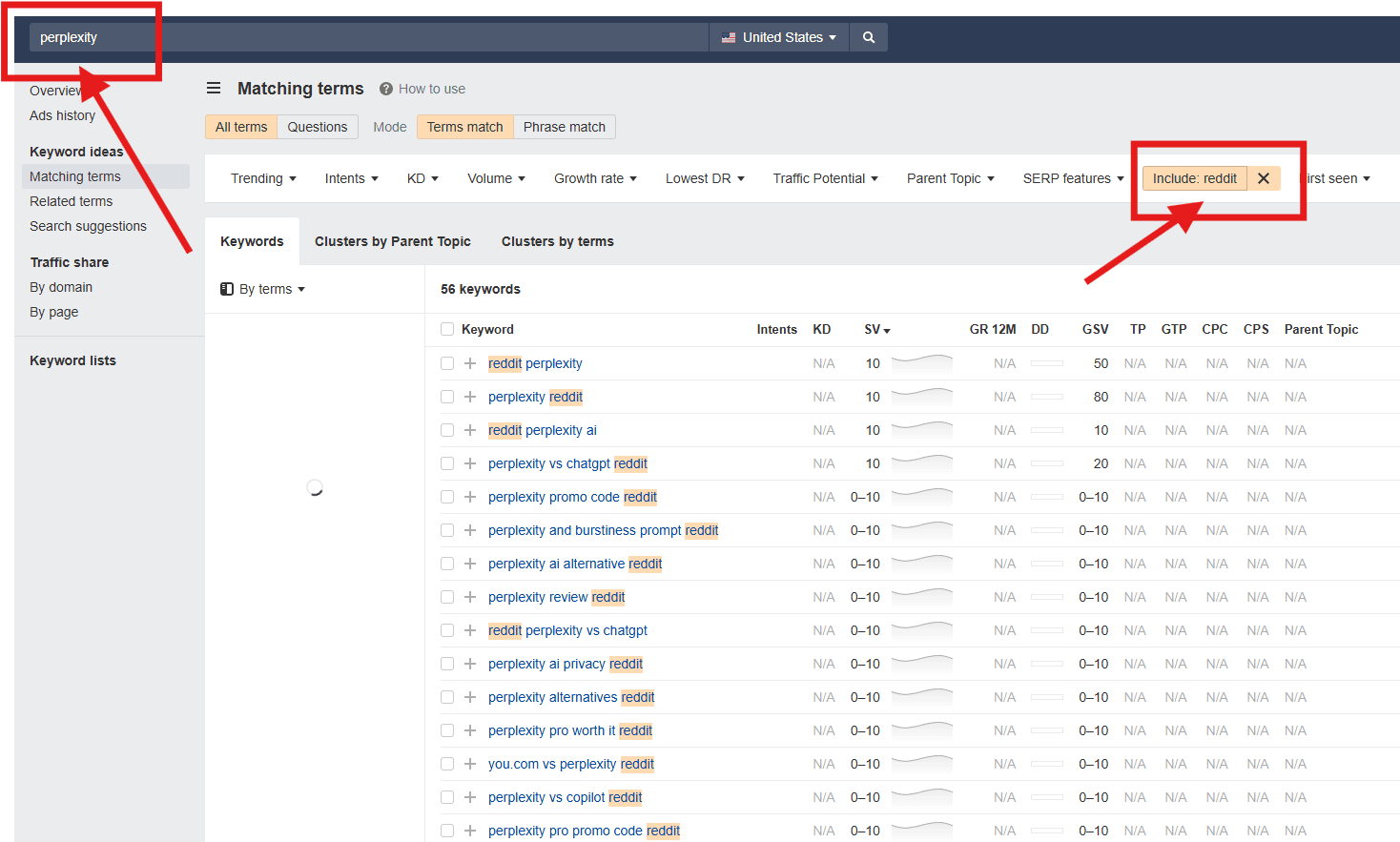This screenshot has height=842, width=1400.
Task: Add 'perplexity vs copilot reddit' plus icon
Action: pyautogui.click(x=470, y=797)
